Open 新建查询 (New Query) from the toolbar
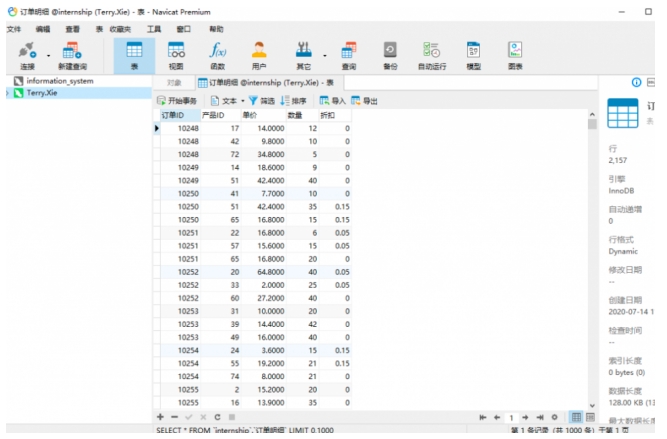Viewport: 667px width, 439px height. click(x=72, y=55)
